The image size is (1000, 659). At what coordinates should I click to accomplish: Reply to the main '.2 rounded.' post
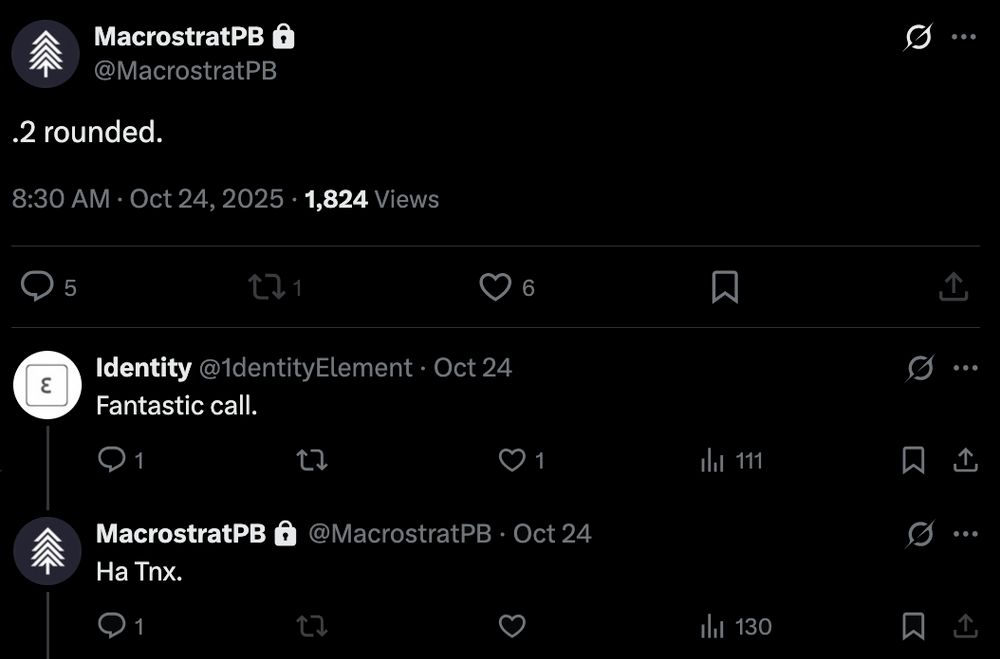(x=38, y=288)
